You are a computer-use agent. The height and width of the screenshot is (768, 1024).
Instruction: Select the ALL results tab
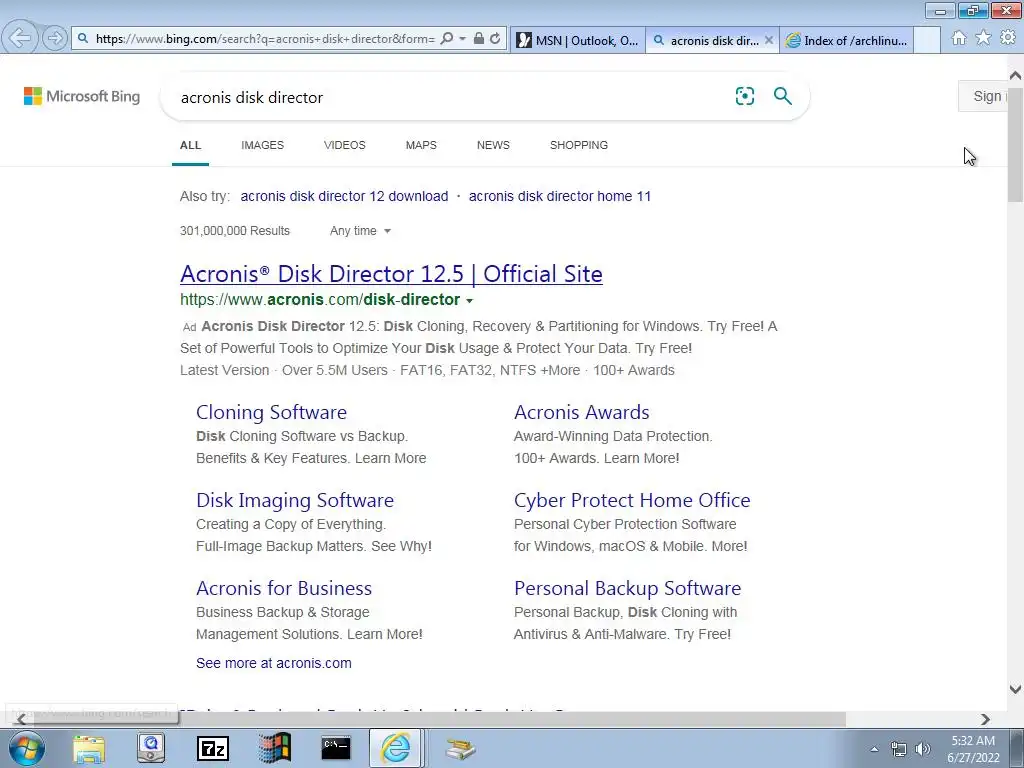190,145
